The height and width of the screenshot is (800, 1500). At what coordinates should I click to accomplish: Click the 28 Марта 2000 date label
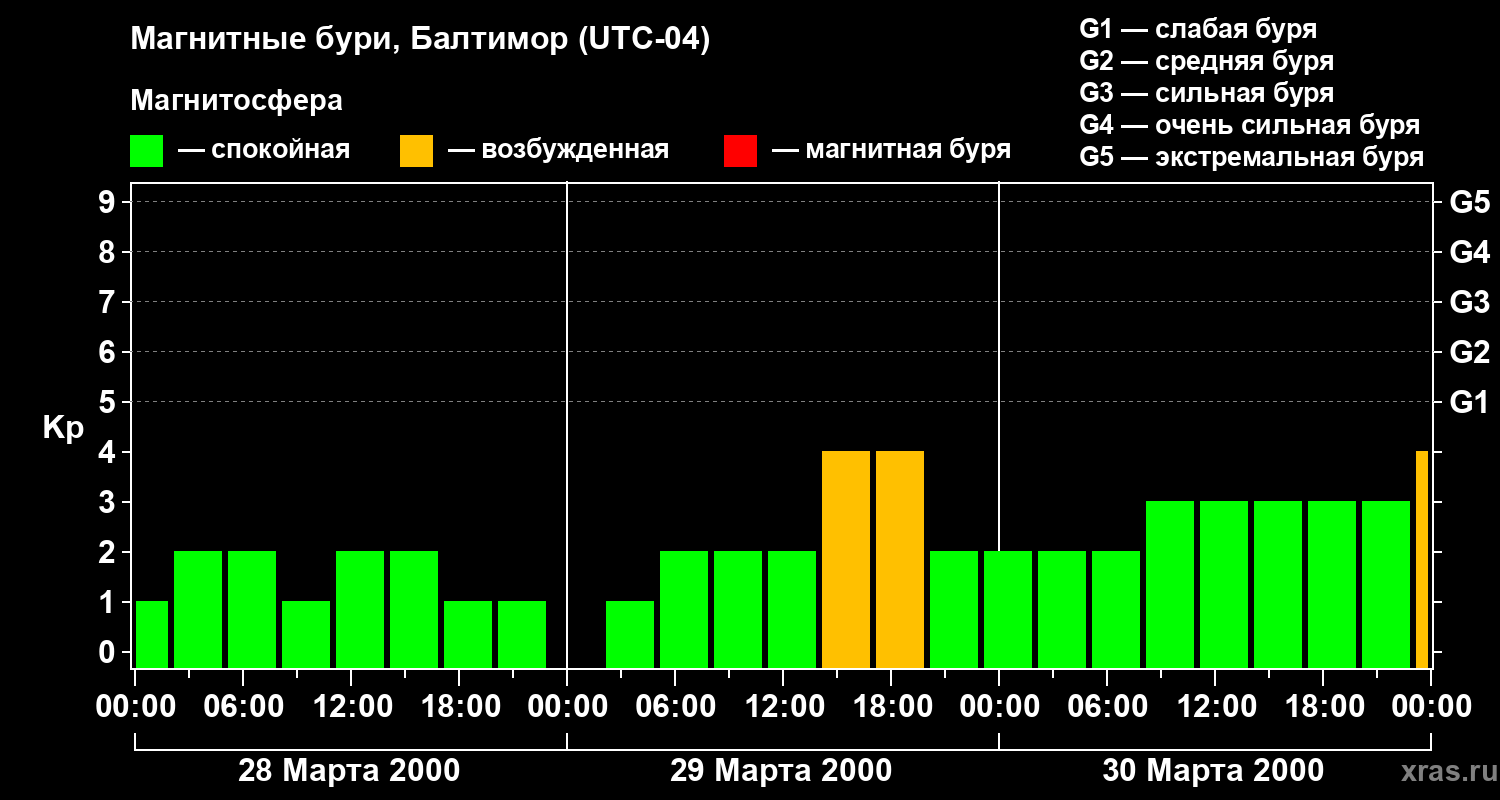click(x=349, y=771)
